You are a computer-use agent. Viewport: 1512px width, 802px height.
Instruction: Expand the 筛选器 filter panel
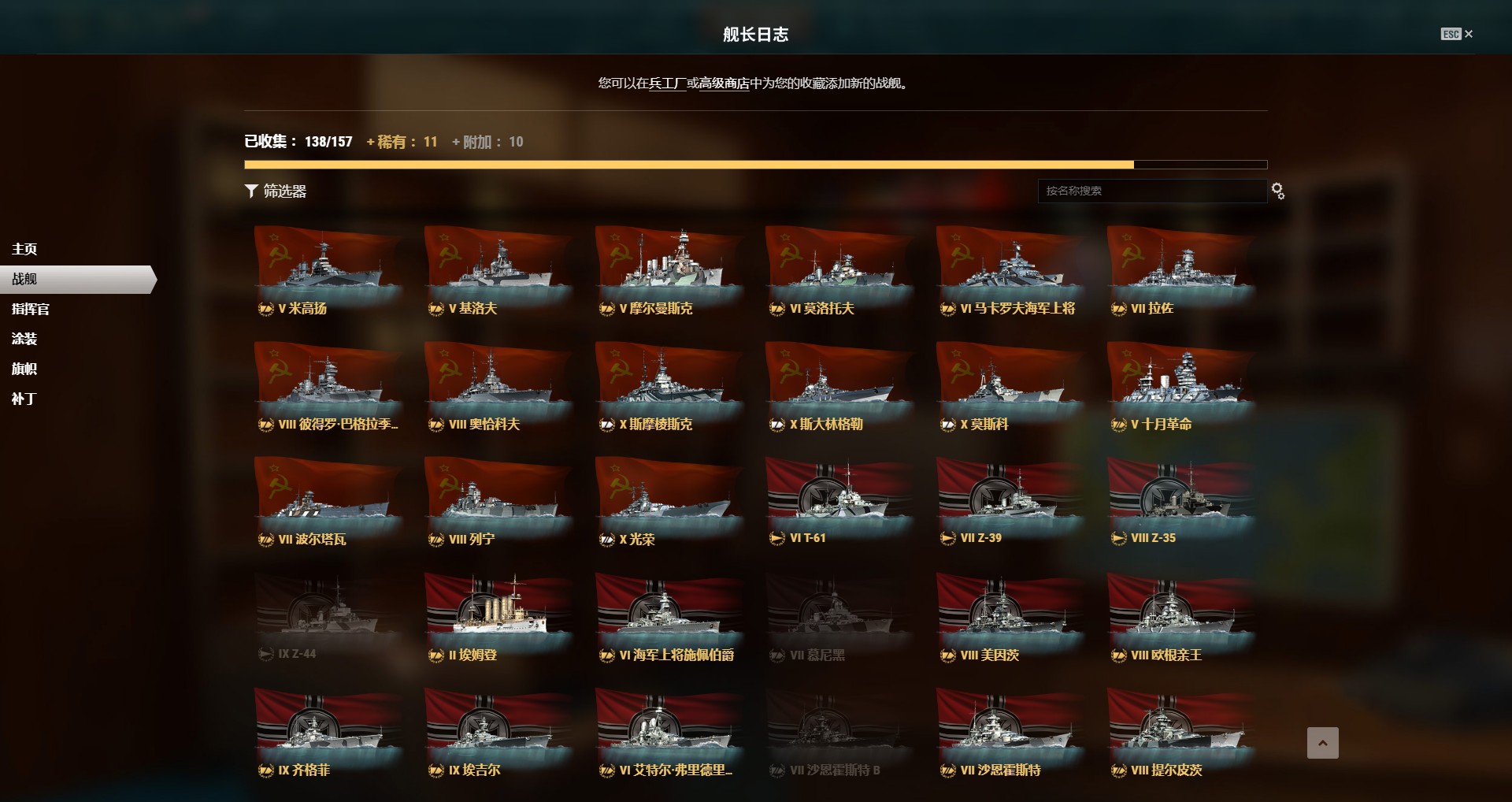coord(276,191)
